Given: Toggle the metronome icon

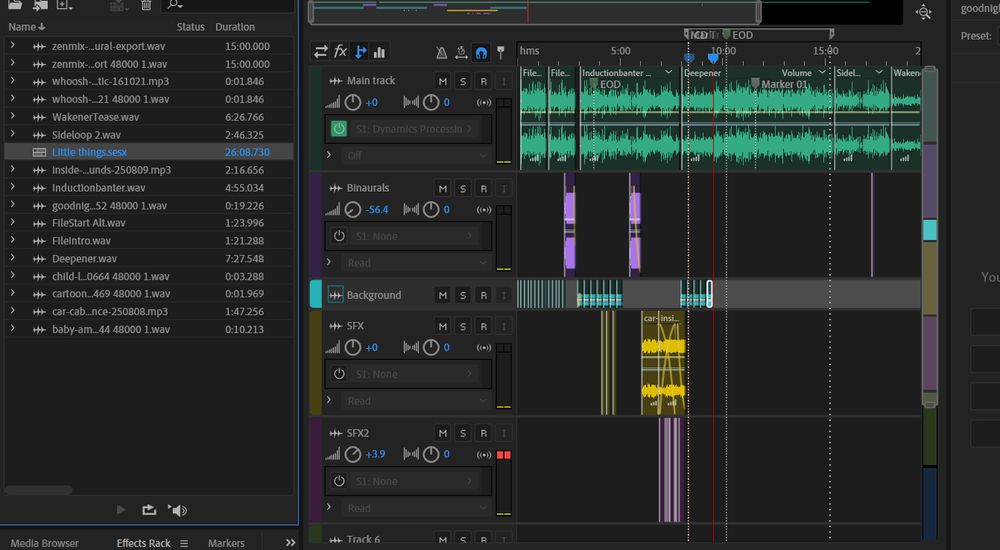Looking at the screenshot, I should (x=441, y=52).
